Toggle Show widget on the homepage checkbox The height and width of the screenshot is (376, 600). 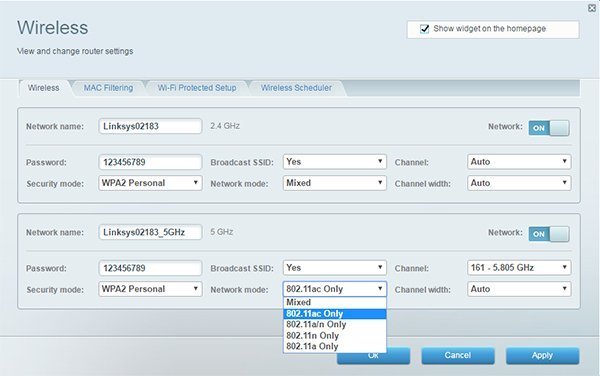(424, 29)
